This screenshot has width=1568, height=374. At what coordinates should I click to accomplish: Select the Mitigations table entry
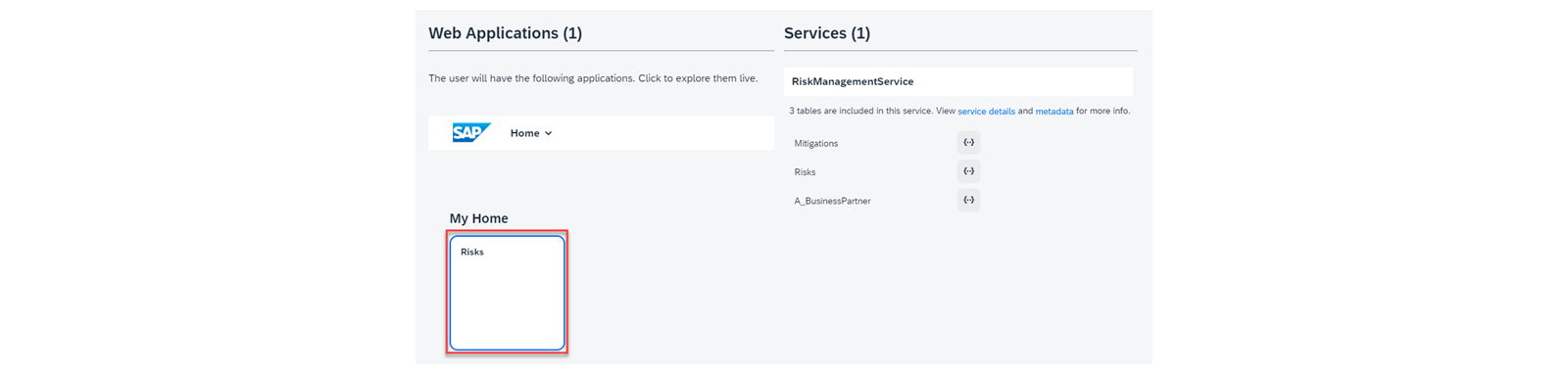816,144
